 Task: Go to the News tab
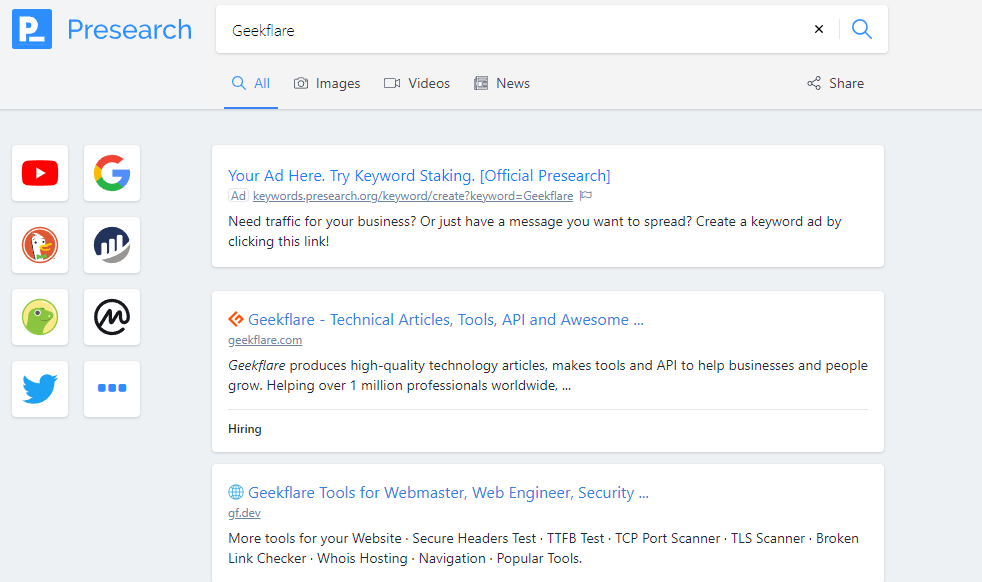point(502,83)
